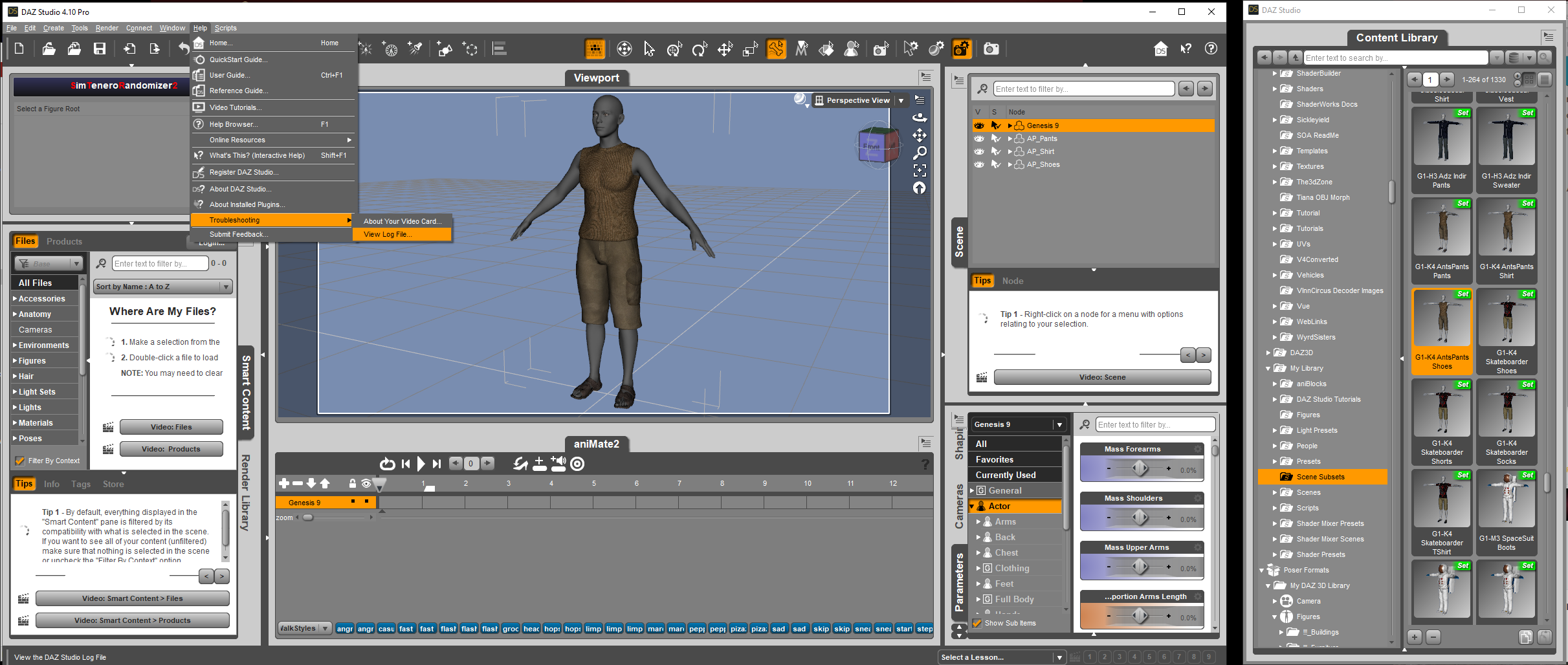Toggle the Show Sub Items checkbox

pyautogui.click(x=977, y=623)
